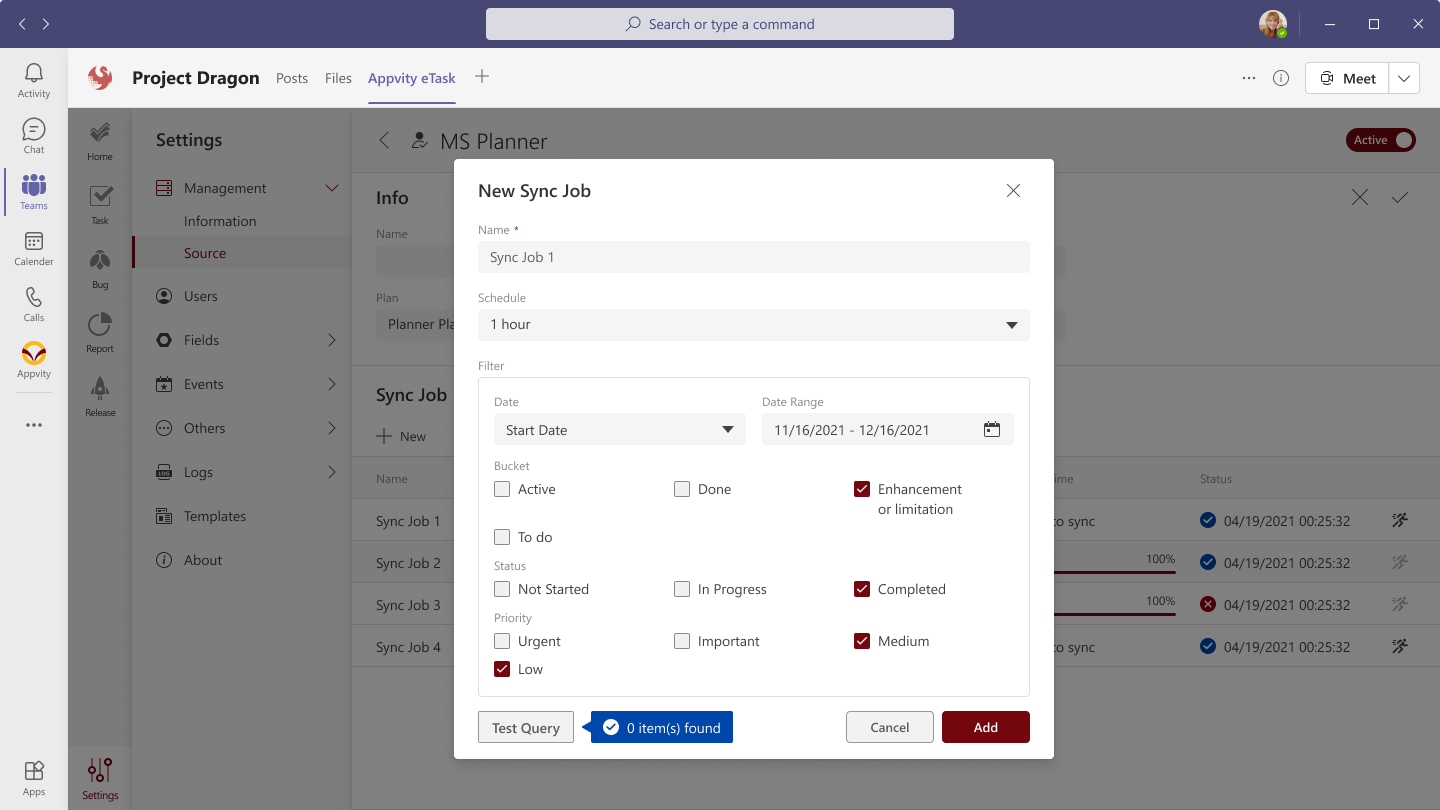Click calendar icon in Date Range field
Viewport: 1440px width, 810px height.
(991, 430)
